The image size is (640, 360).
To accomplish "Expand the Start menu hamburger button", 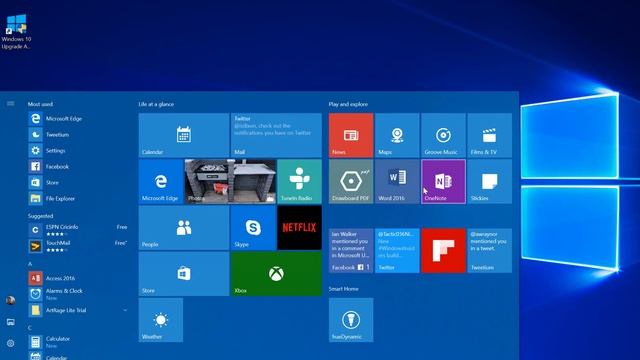I will pyautogui.click(x=11, y=104).
